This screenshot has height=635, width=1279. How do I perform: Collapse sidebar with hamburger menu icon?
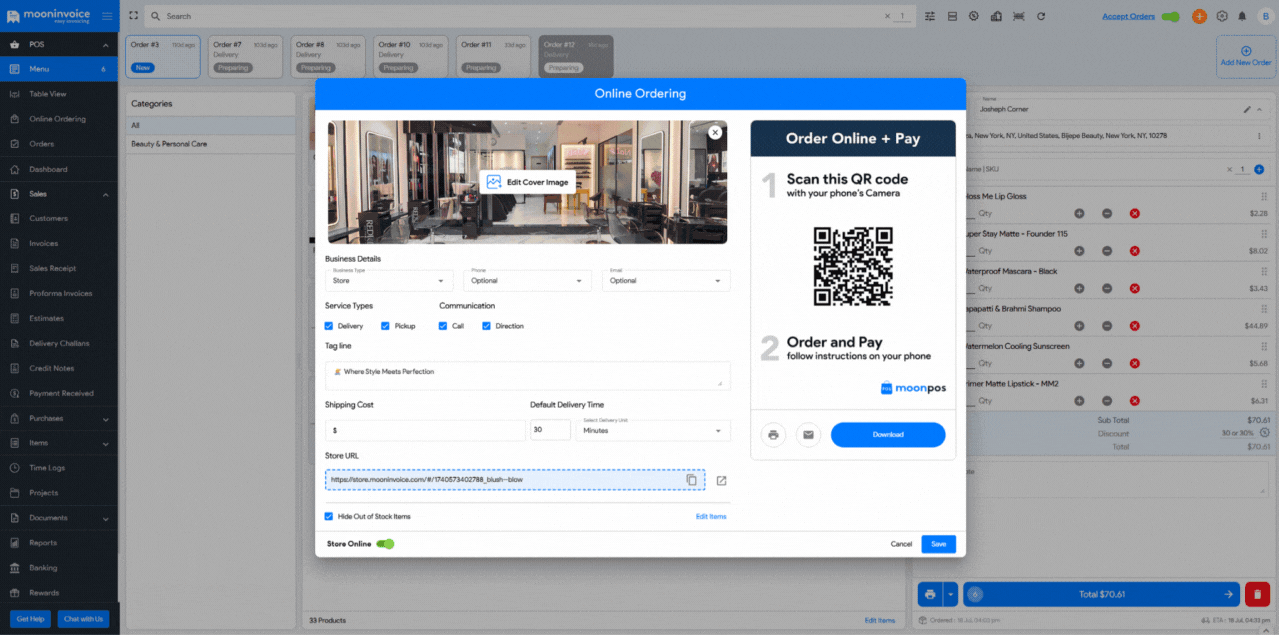[107, 16]
